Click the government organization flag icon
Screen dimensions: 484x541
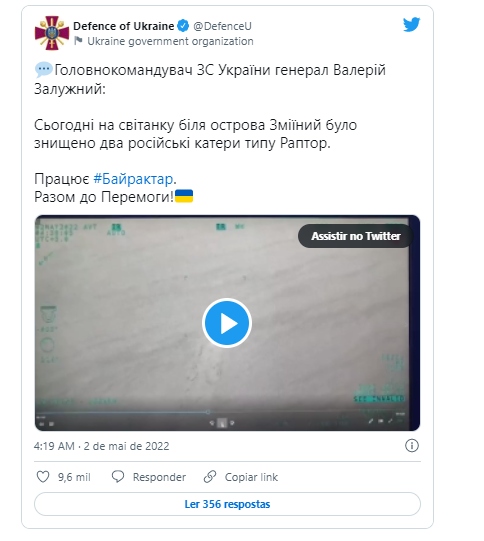78,41
